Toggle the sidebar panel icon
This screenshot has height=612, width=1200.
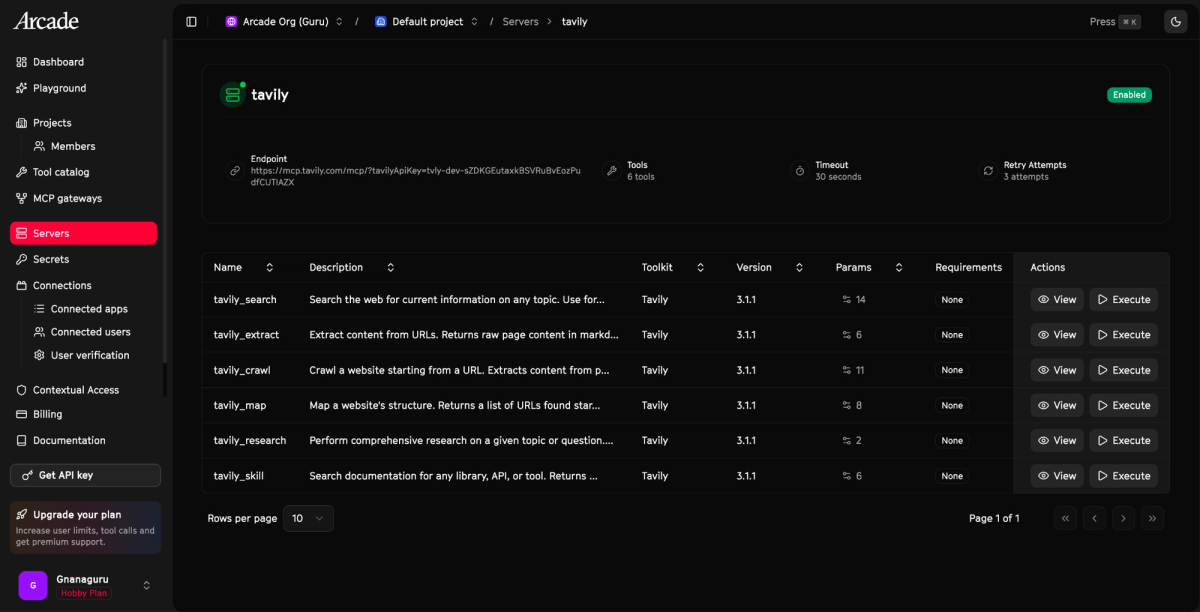(191, 21)
